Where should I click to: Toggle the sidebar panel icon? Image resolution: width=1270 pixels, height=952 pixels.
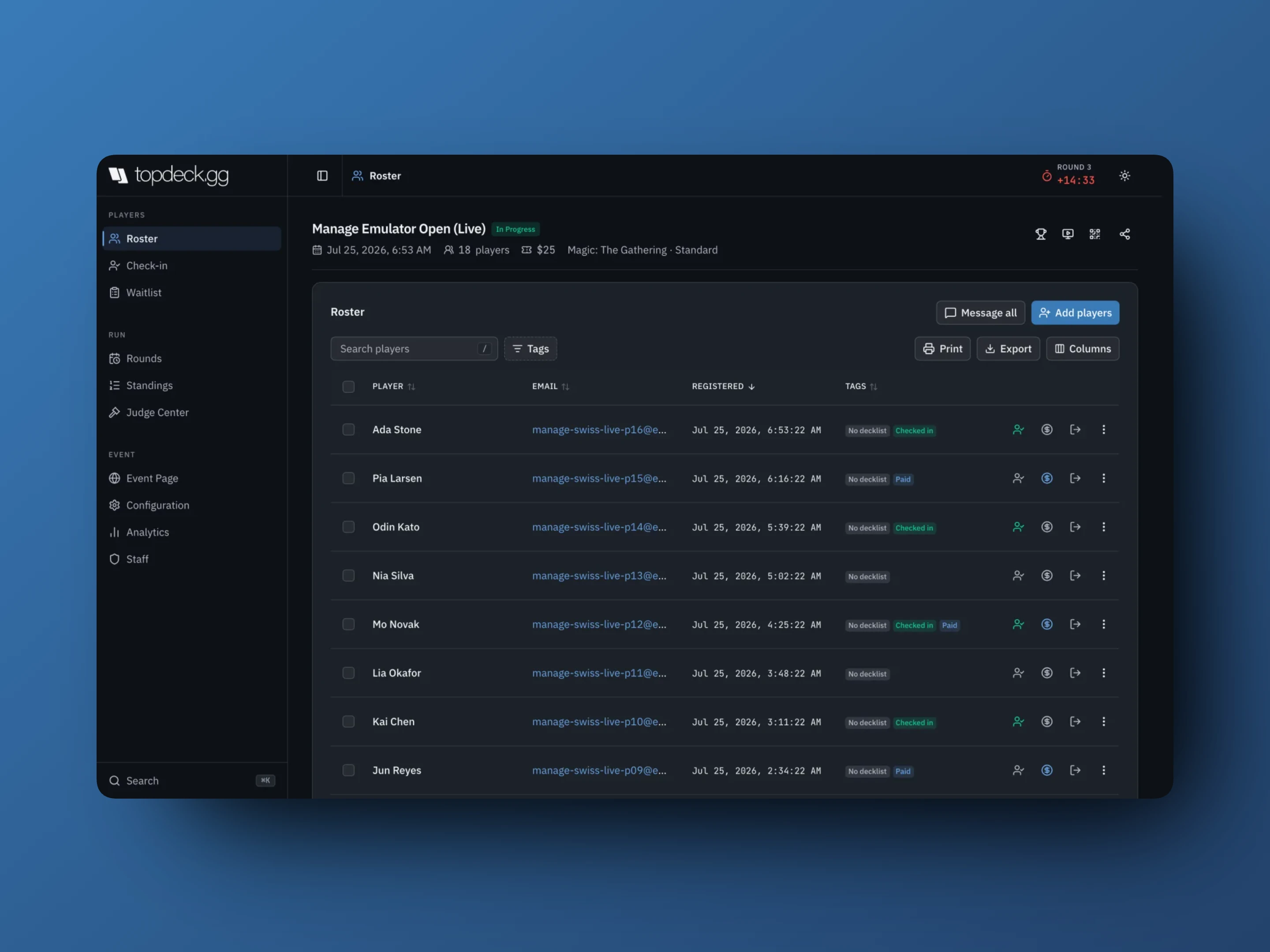pos(322,175)
